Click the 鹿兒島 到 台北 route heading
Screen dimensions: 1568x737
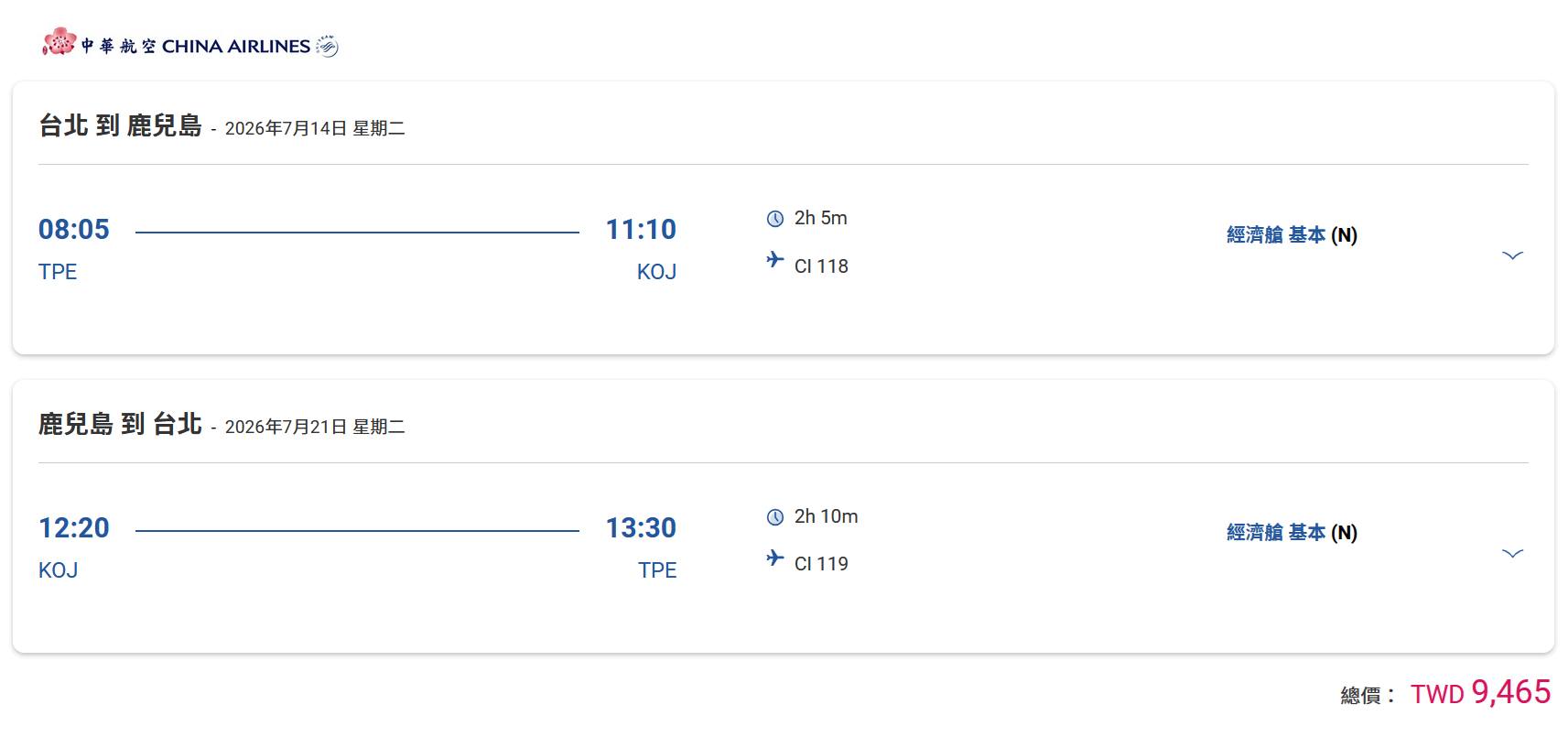[120, 424]
